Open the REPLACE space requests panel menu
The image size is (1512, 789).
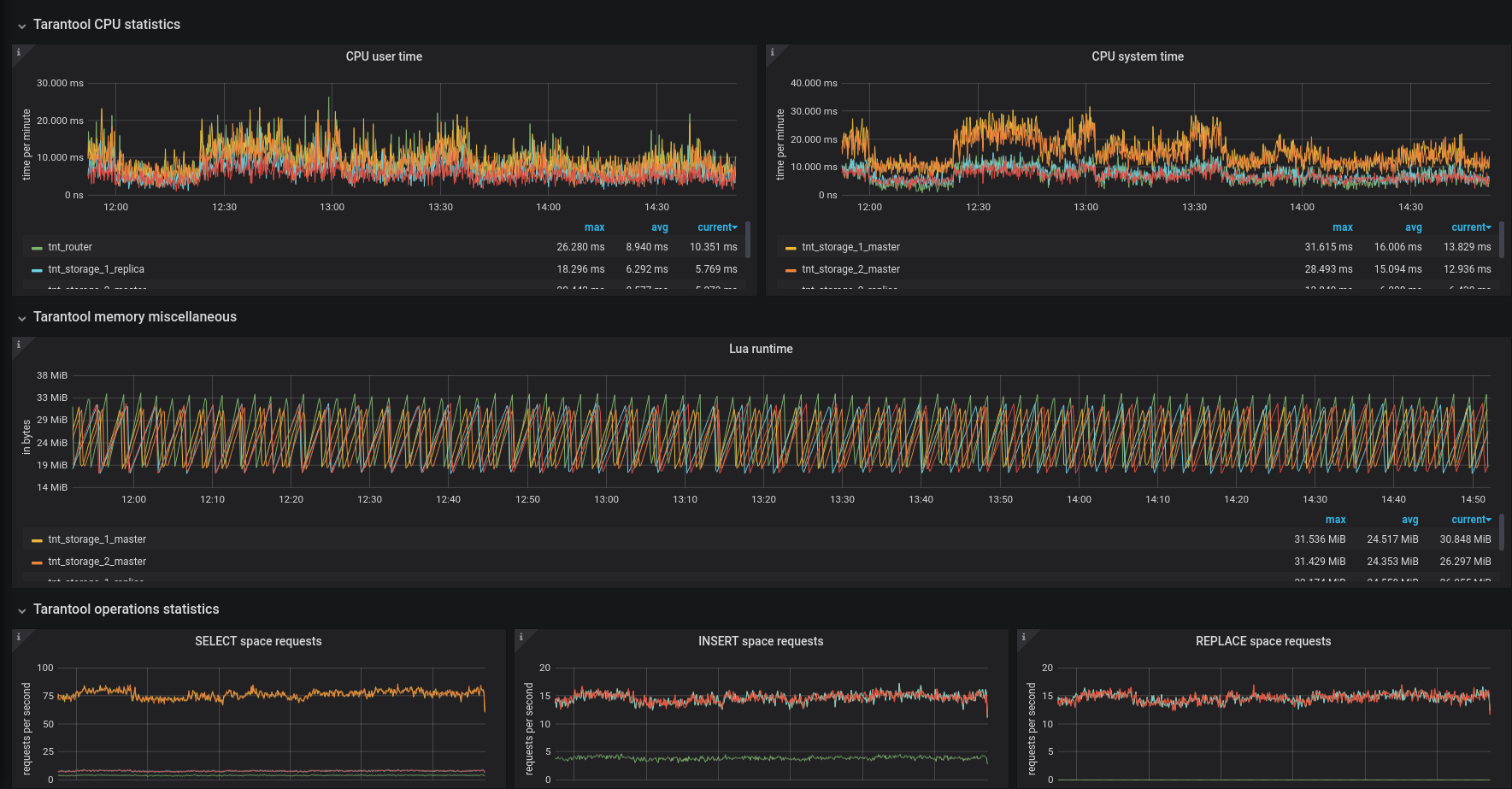coord(1263,641)
